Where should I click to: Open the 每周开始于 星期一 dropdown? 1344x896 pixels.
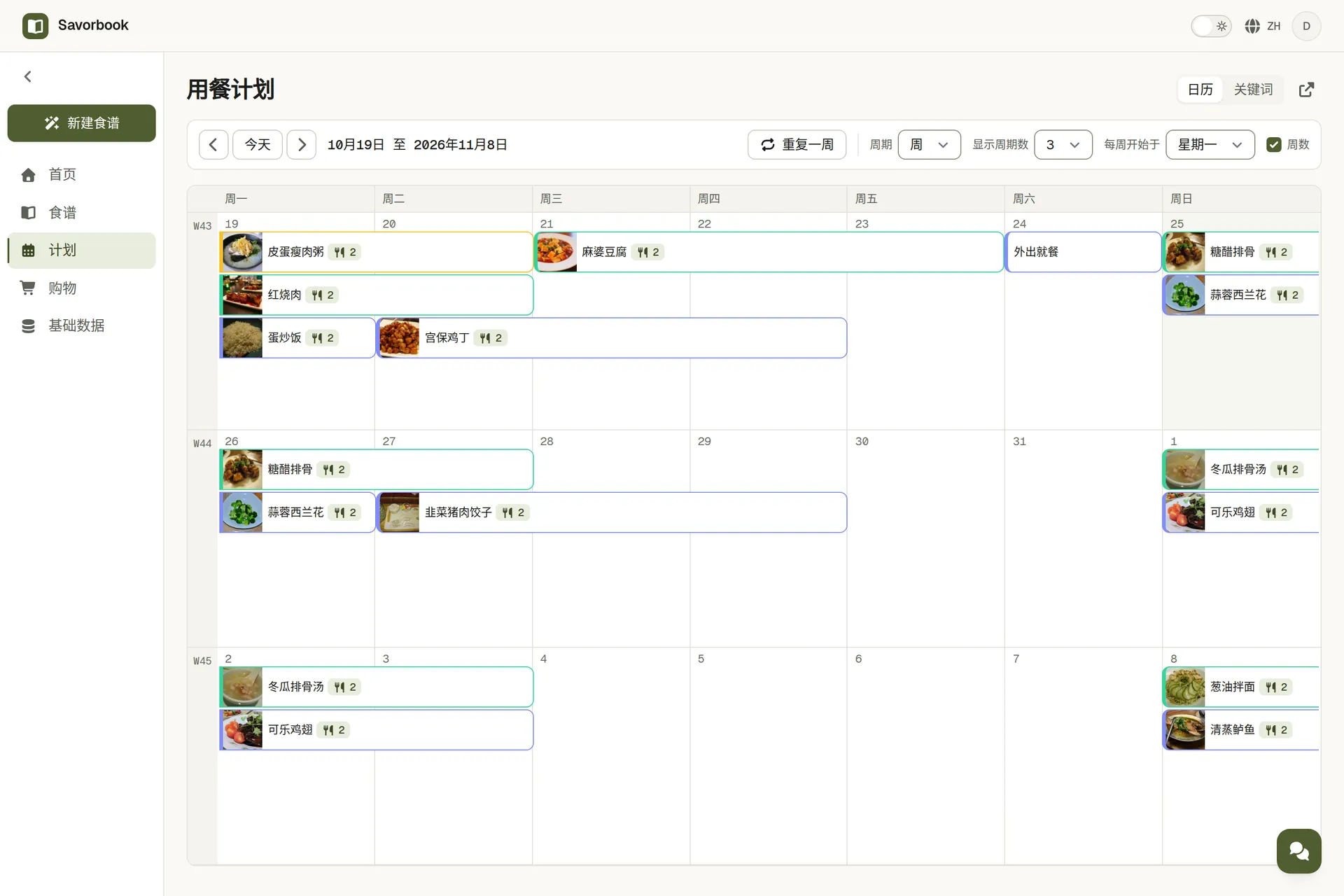tap(1210, 144)
